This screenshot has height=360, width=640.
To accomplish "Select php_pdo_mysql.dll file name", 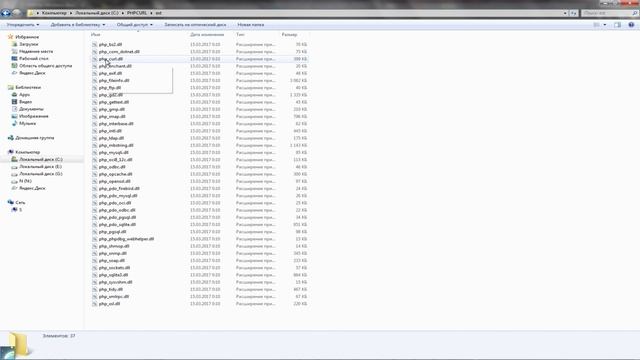I will [118, 196].
